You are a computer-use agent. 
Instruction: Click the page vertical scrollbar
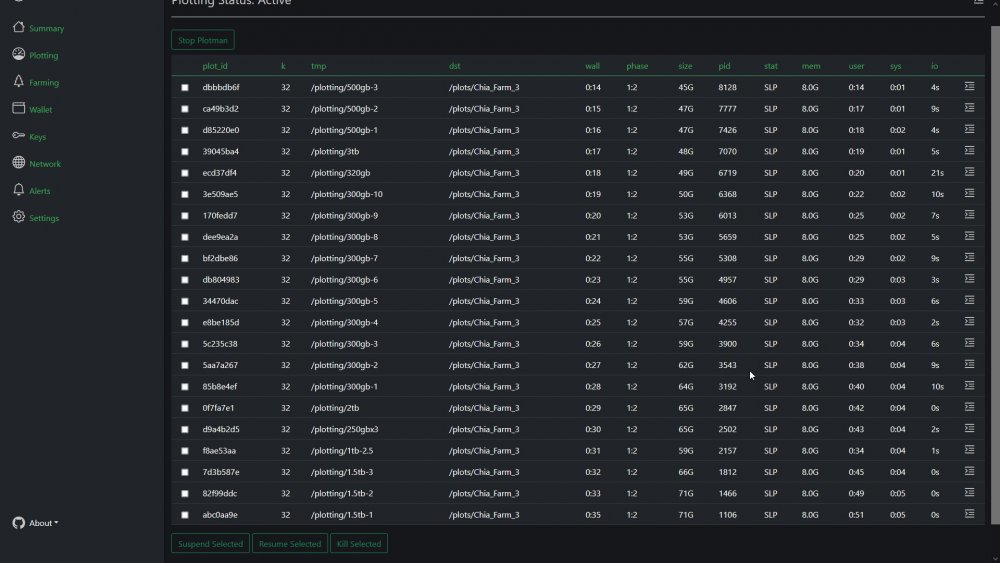tap(995, 274)
